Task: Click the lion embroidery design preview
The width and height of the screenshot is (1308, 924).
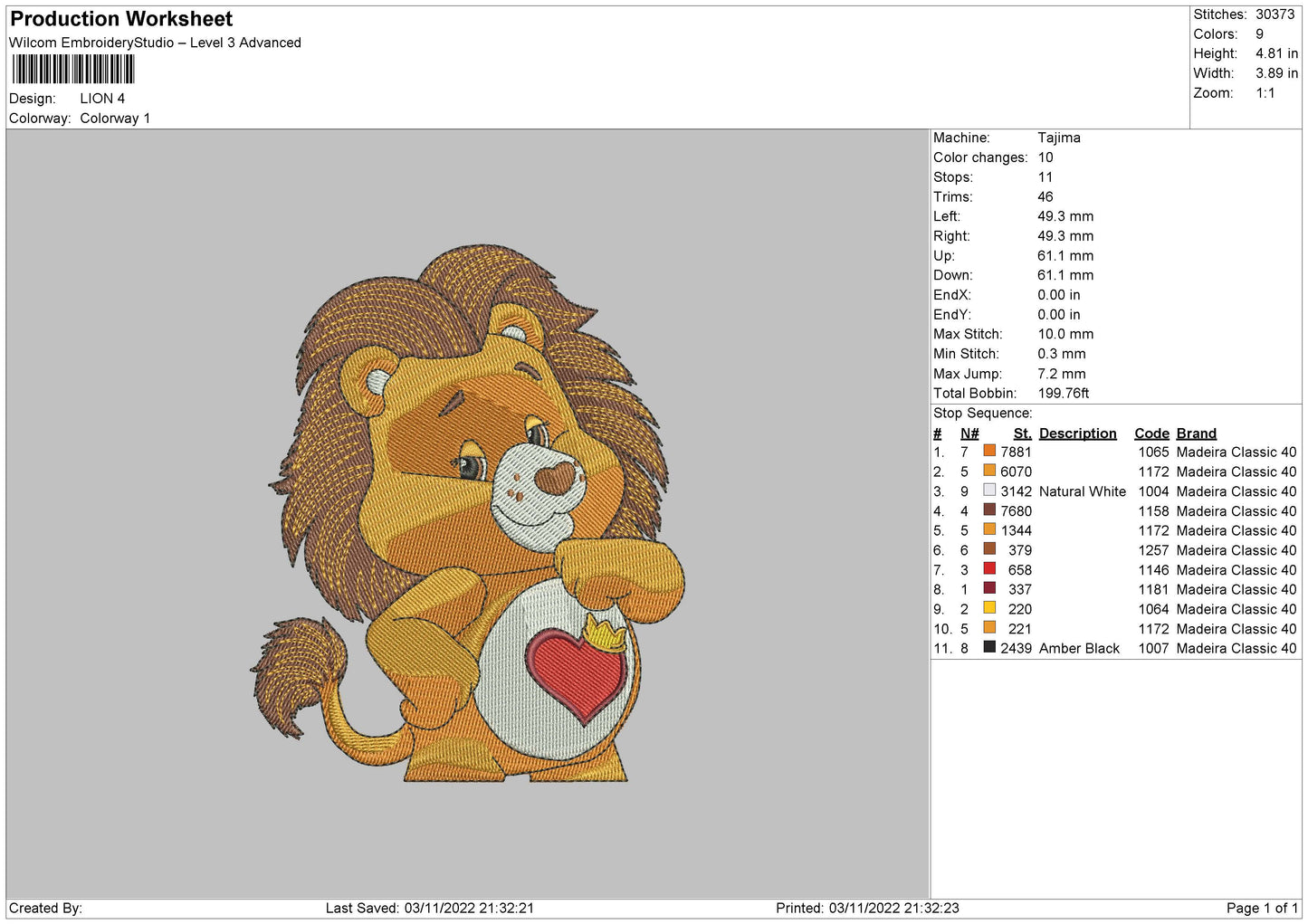Action: [x=468, y=513]
